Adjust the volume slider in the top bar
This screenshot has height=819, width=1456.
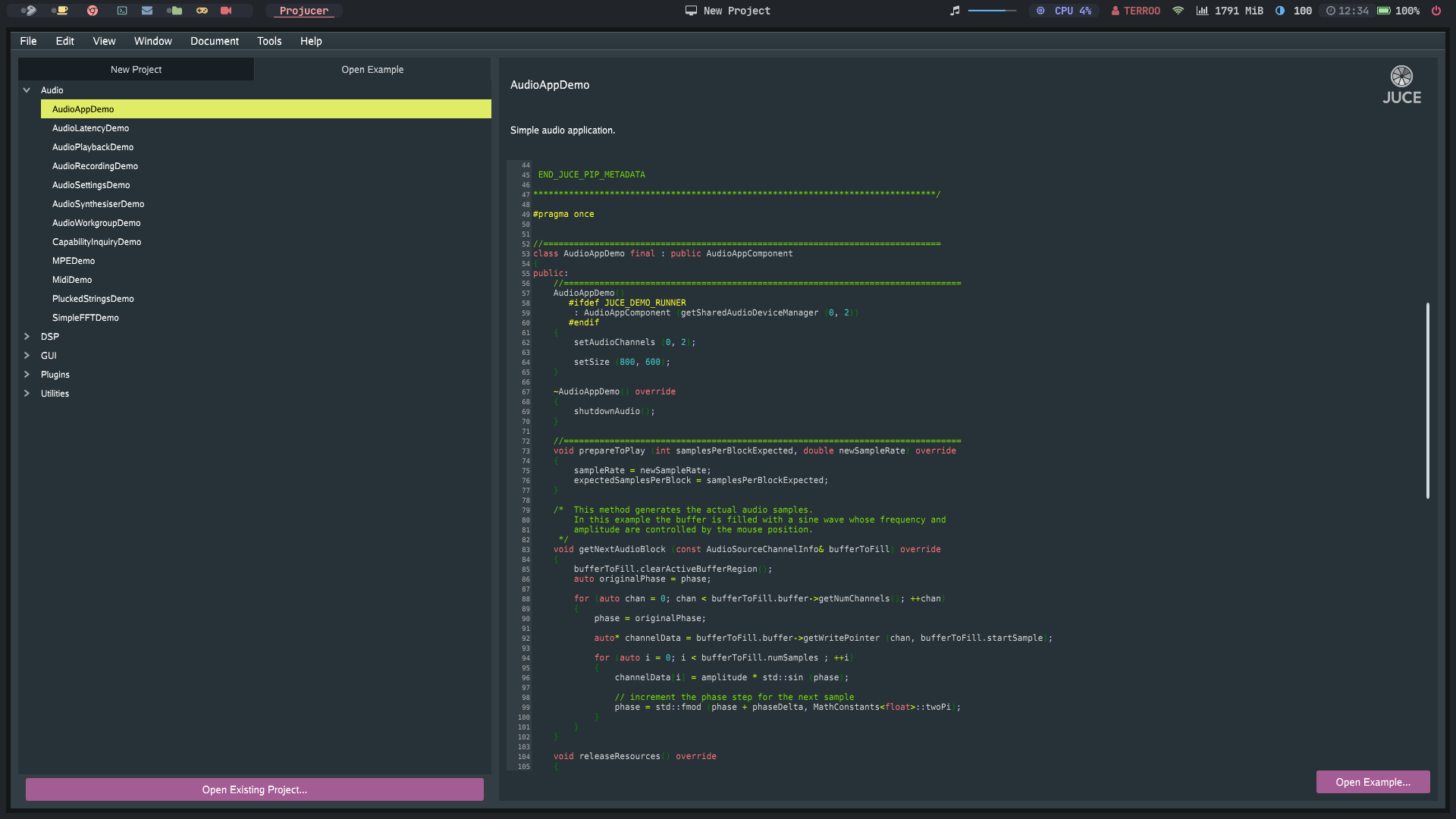(x=991, y=11)
